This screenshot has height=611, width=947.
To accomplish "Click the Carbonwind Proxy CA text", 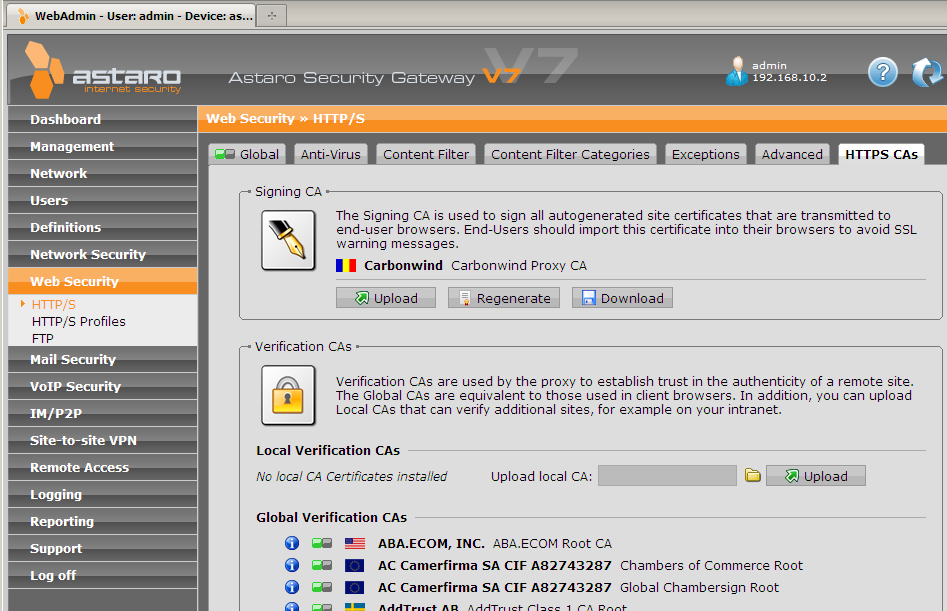I will (519, 266).
